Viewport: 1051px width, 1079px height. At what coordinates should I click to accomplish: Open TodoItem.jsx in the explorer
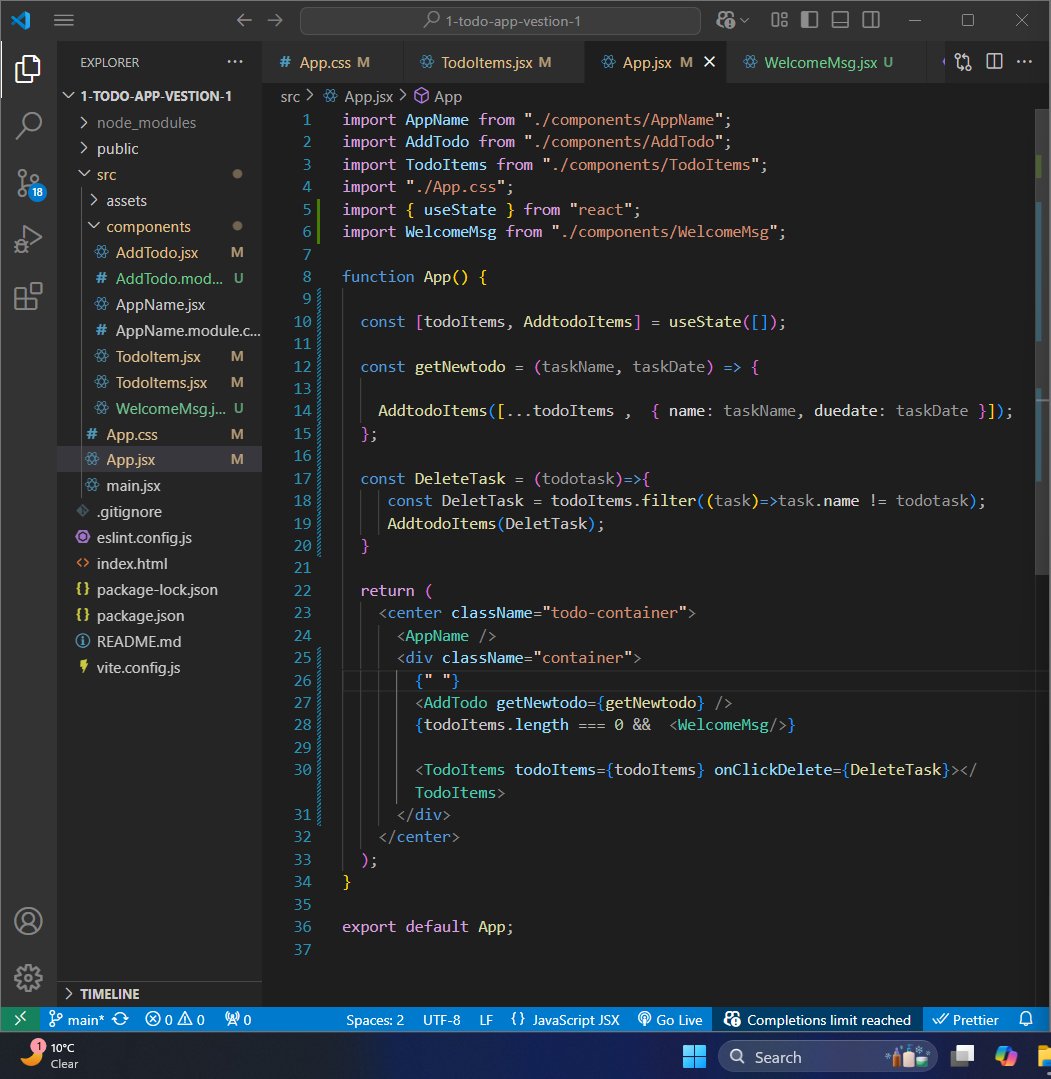pos(158,356)
